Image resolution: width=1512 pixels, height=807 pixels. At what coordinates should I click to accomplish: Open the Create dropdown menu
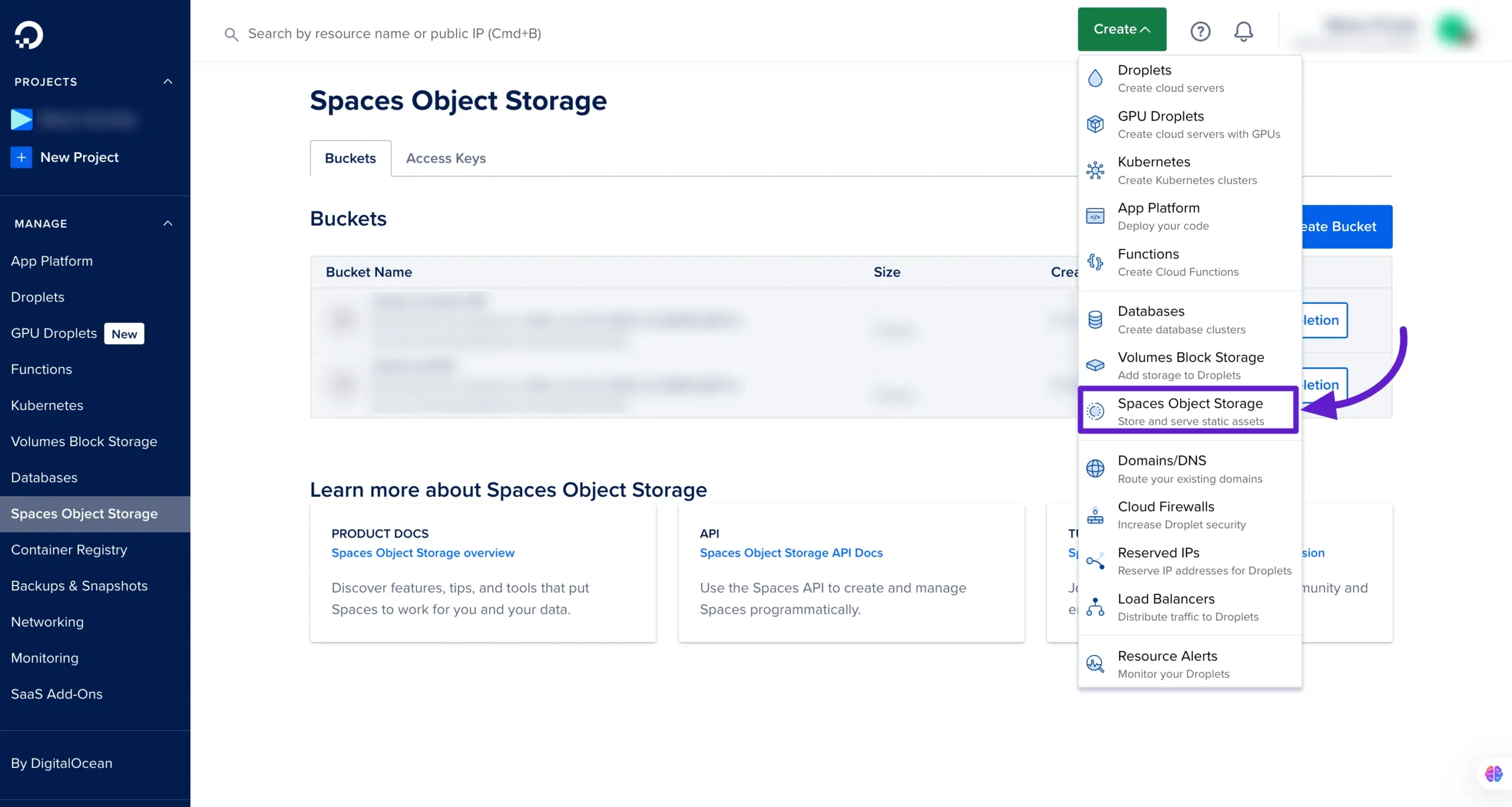pyautogui.click(x=1121, y=29)
